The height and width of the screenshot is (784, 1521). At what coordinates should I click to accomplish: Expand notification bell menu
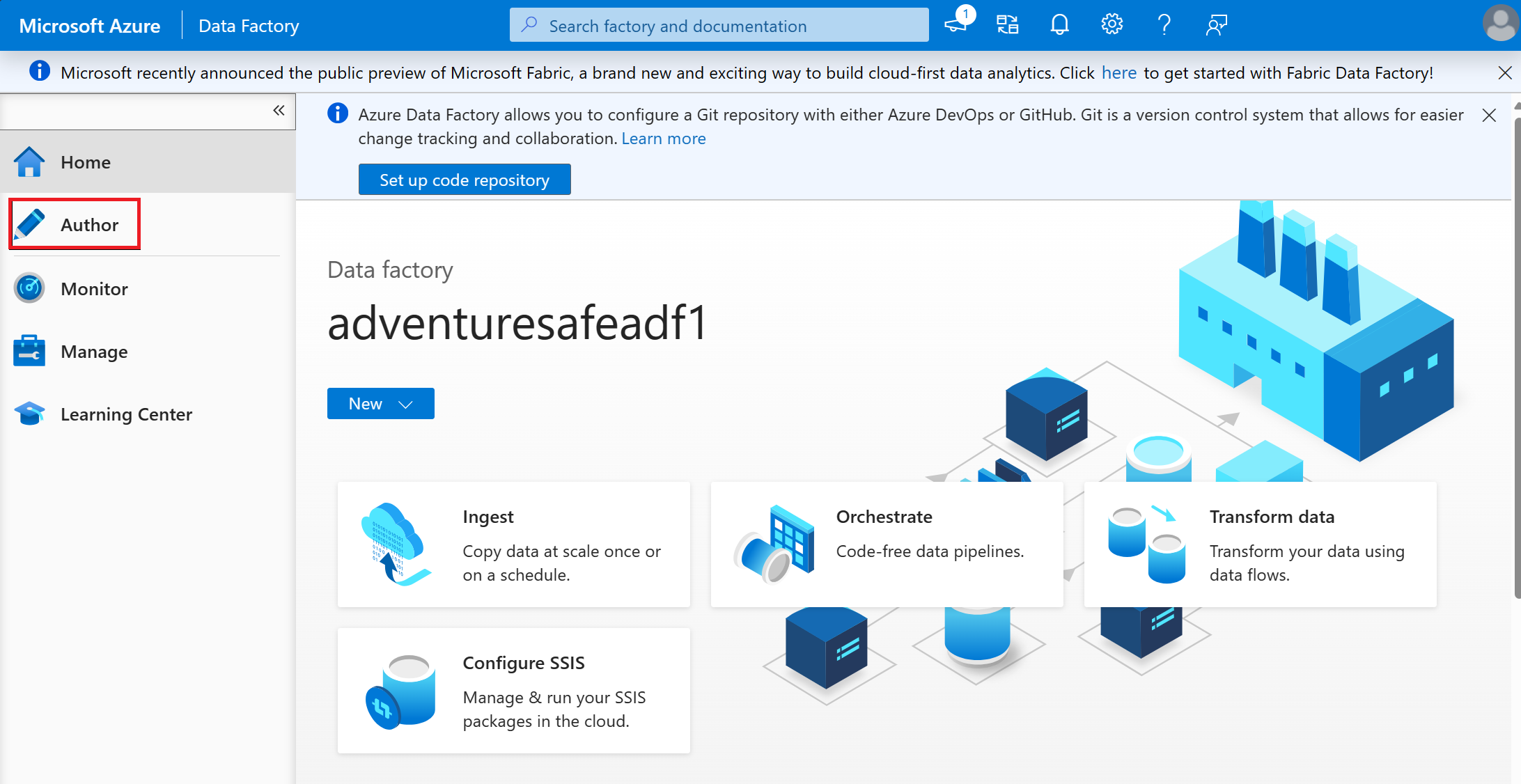1058,25
